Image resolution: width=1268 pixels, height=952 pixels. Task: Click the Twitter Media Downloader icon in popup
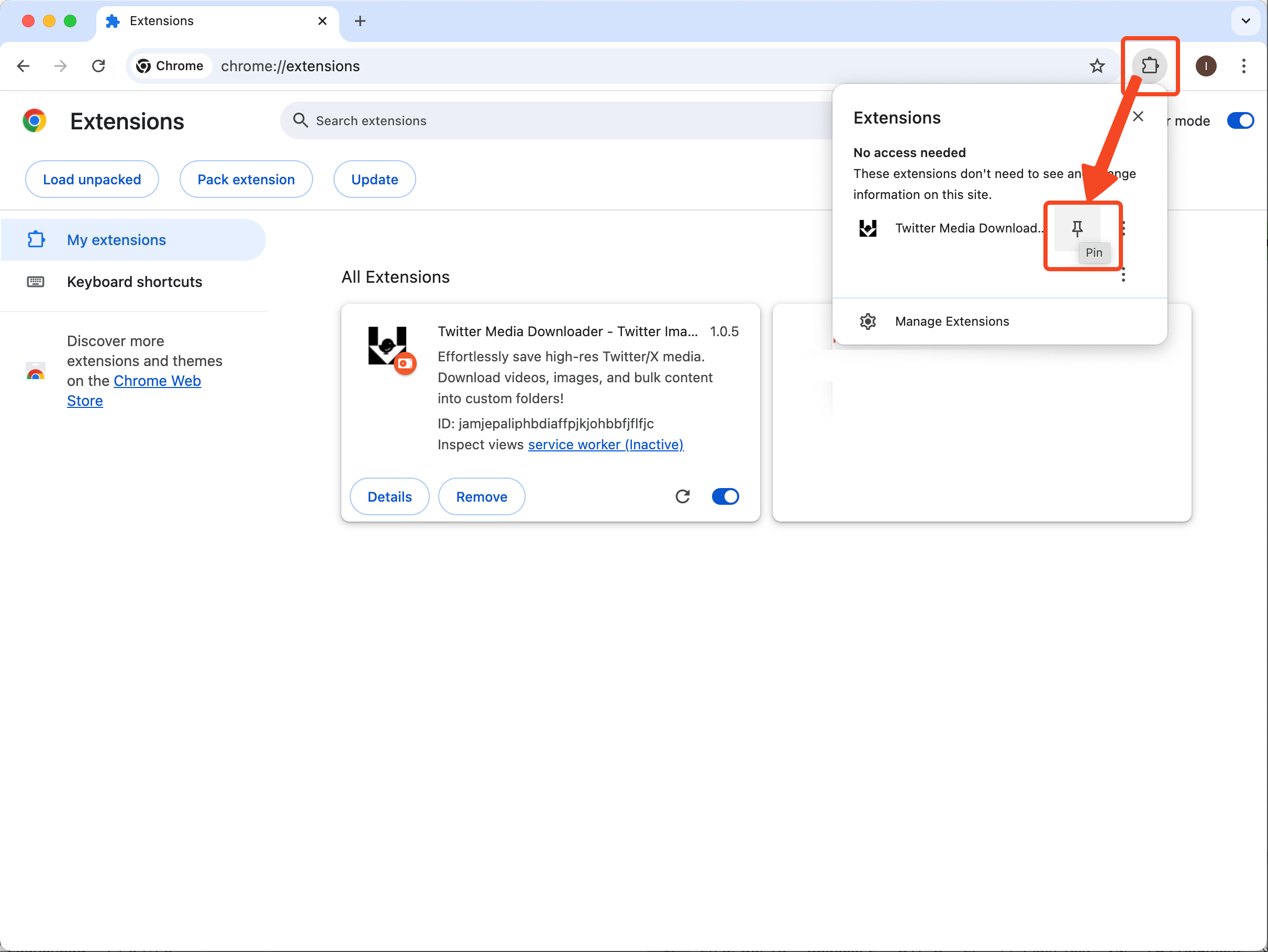[x=868, y=228]
